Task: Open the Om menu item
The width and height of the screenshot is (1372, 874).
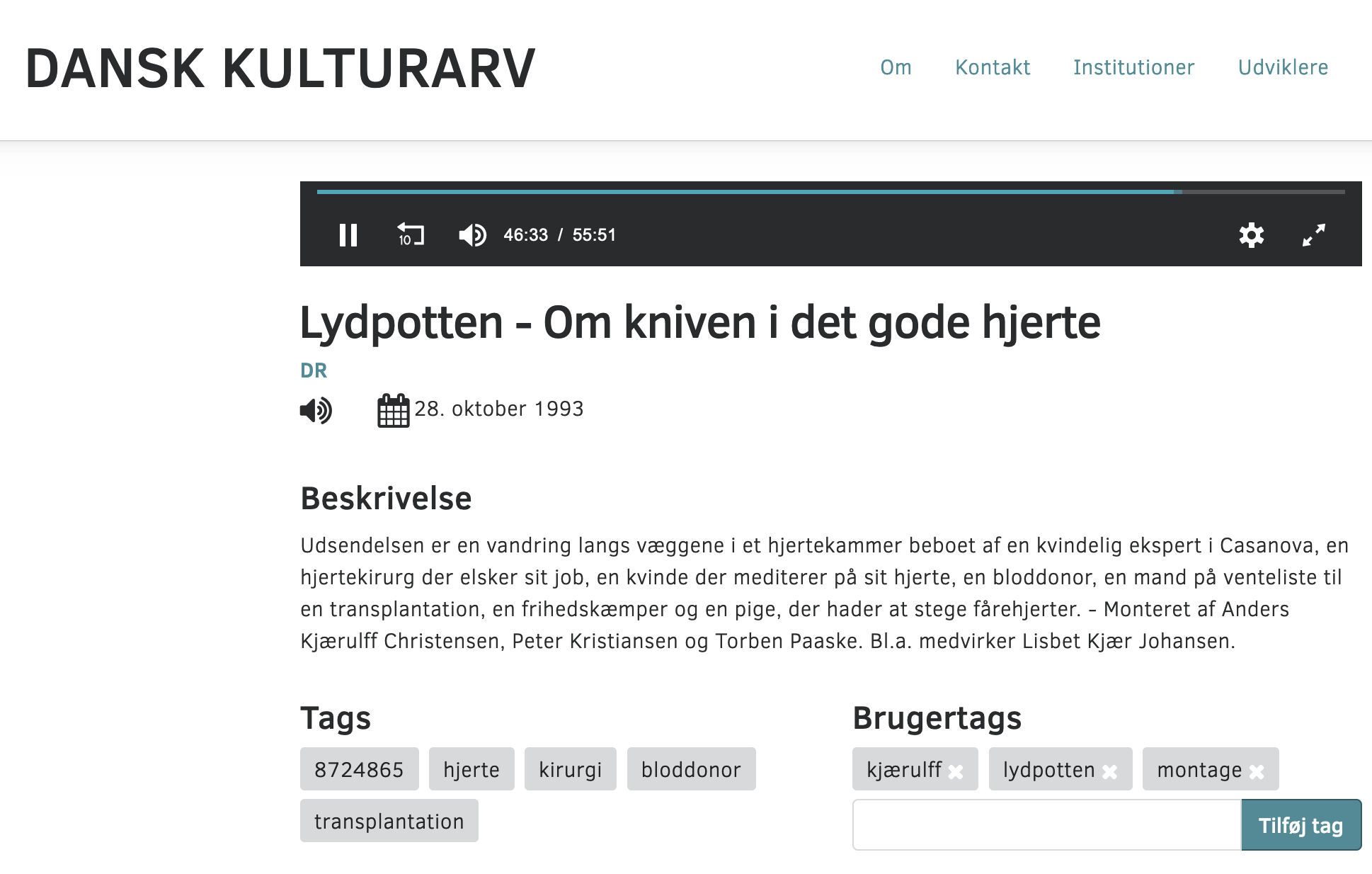Action: (896, 67)
